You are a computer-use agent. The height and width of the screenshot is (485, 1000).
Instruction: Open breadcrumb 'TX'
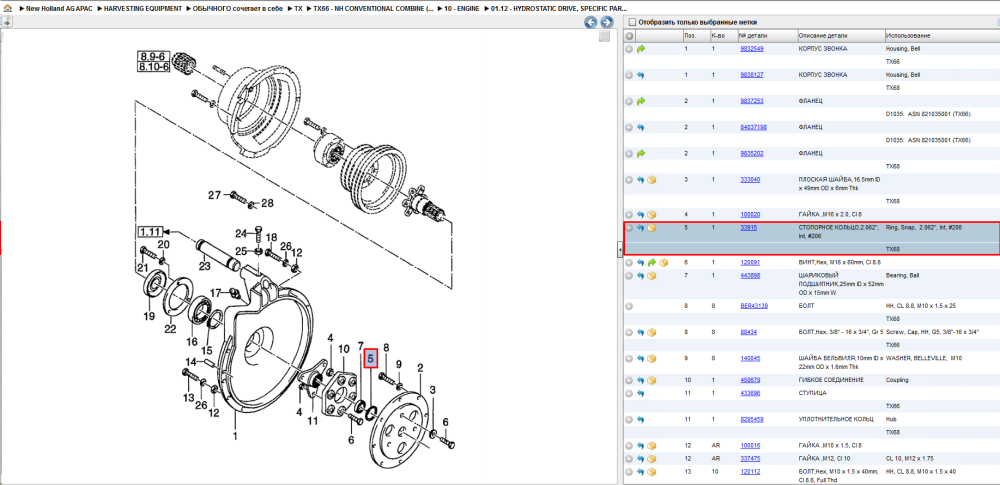pos(298,10)
